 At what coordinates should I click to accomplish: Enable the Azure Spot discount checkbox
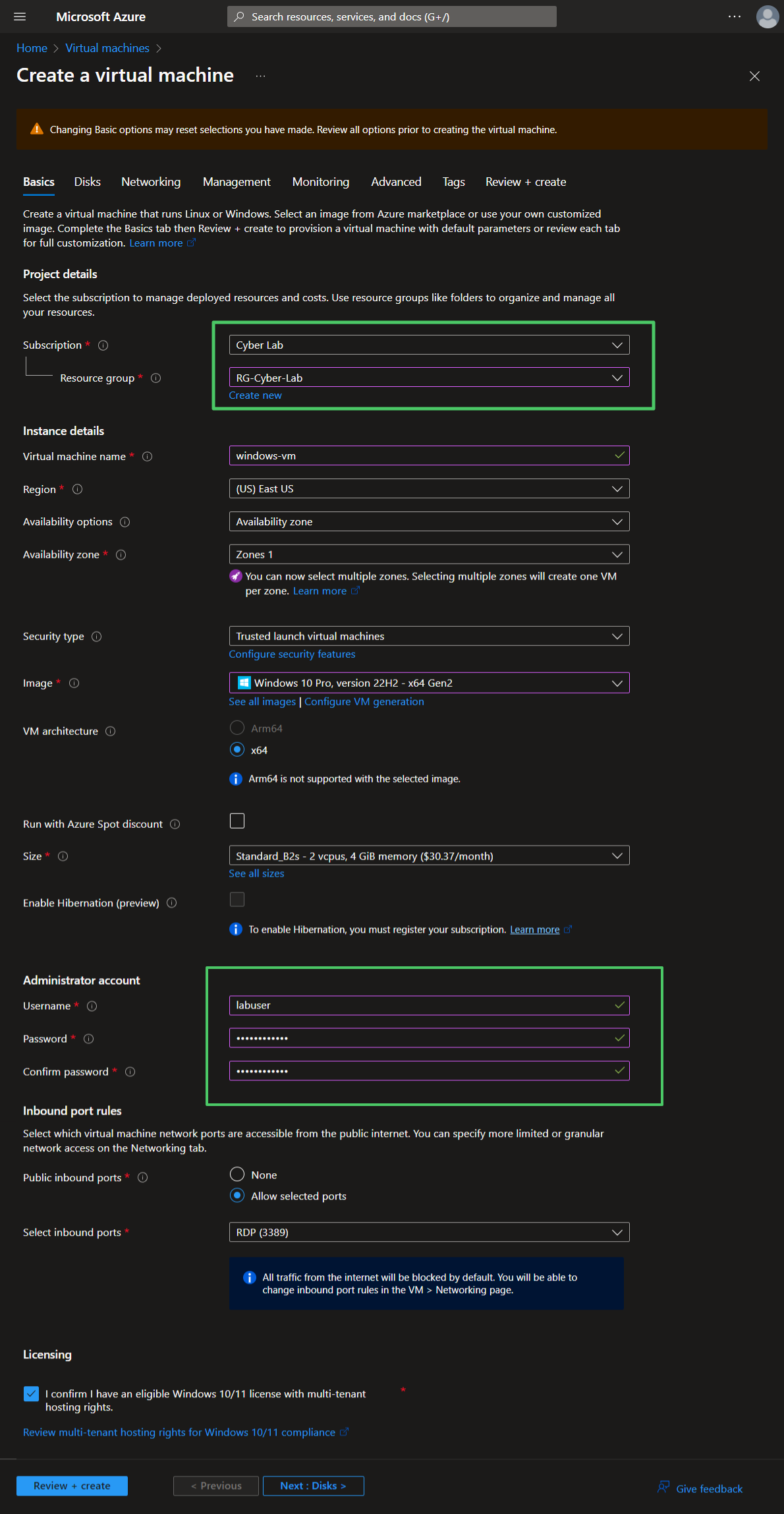pyautogui.click(x=237, y=821)
